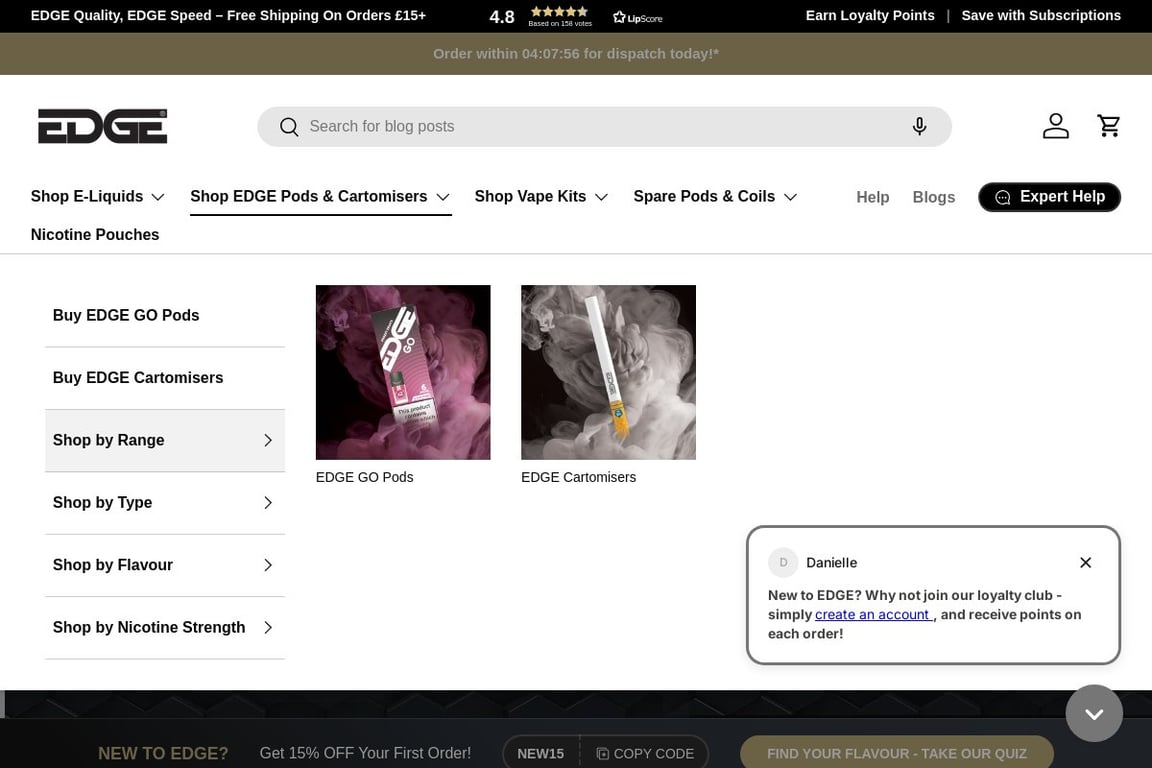
Task: Click the copy icon beside COPY CODE
Action: click(602, 753)
